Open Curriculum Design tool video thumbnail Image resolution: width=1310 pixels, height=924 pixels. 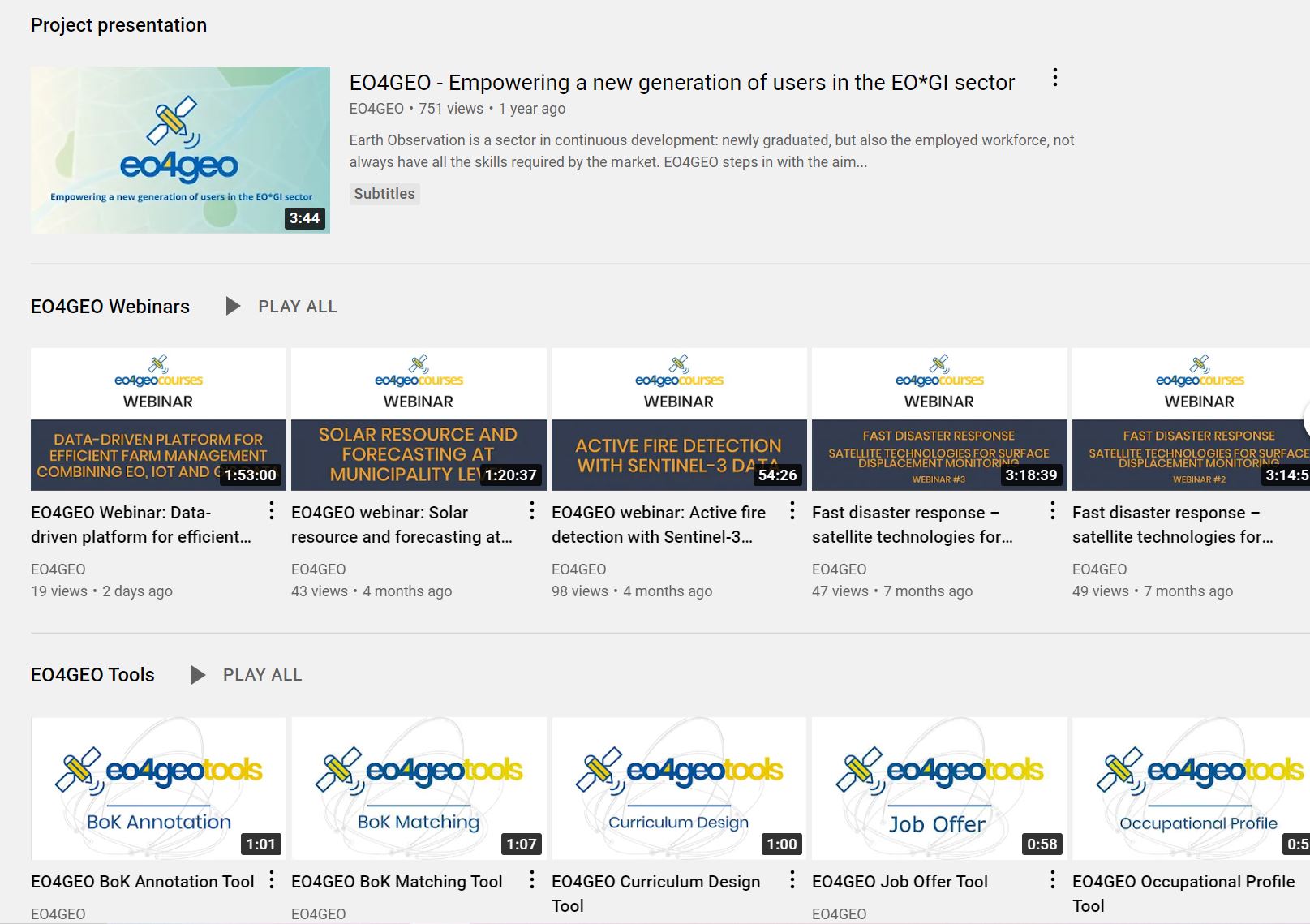pyautogui.click(x=679, y=789)
